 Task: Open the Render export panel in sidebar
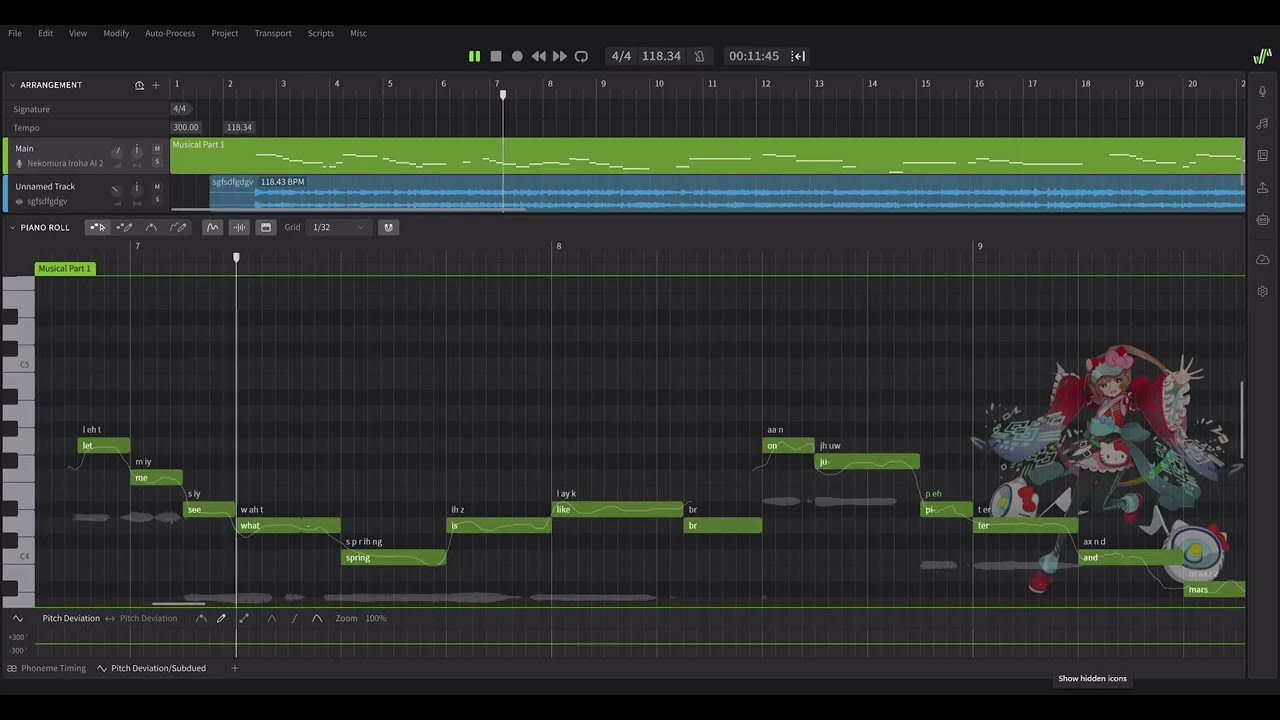(x=1263, y=187)
